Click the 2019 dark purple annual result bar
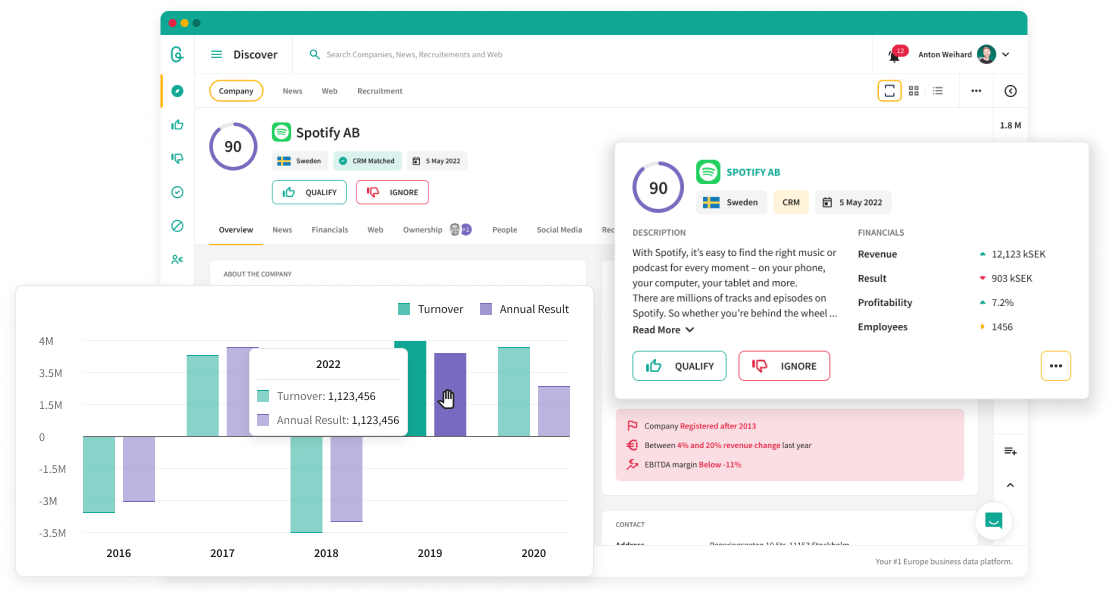Viewport: 1116px width, 596px height. (x=451, y=394)
